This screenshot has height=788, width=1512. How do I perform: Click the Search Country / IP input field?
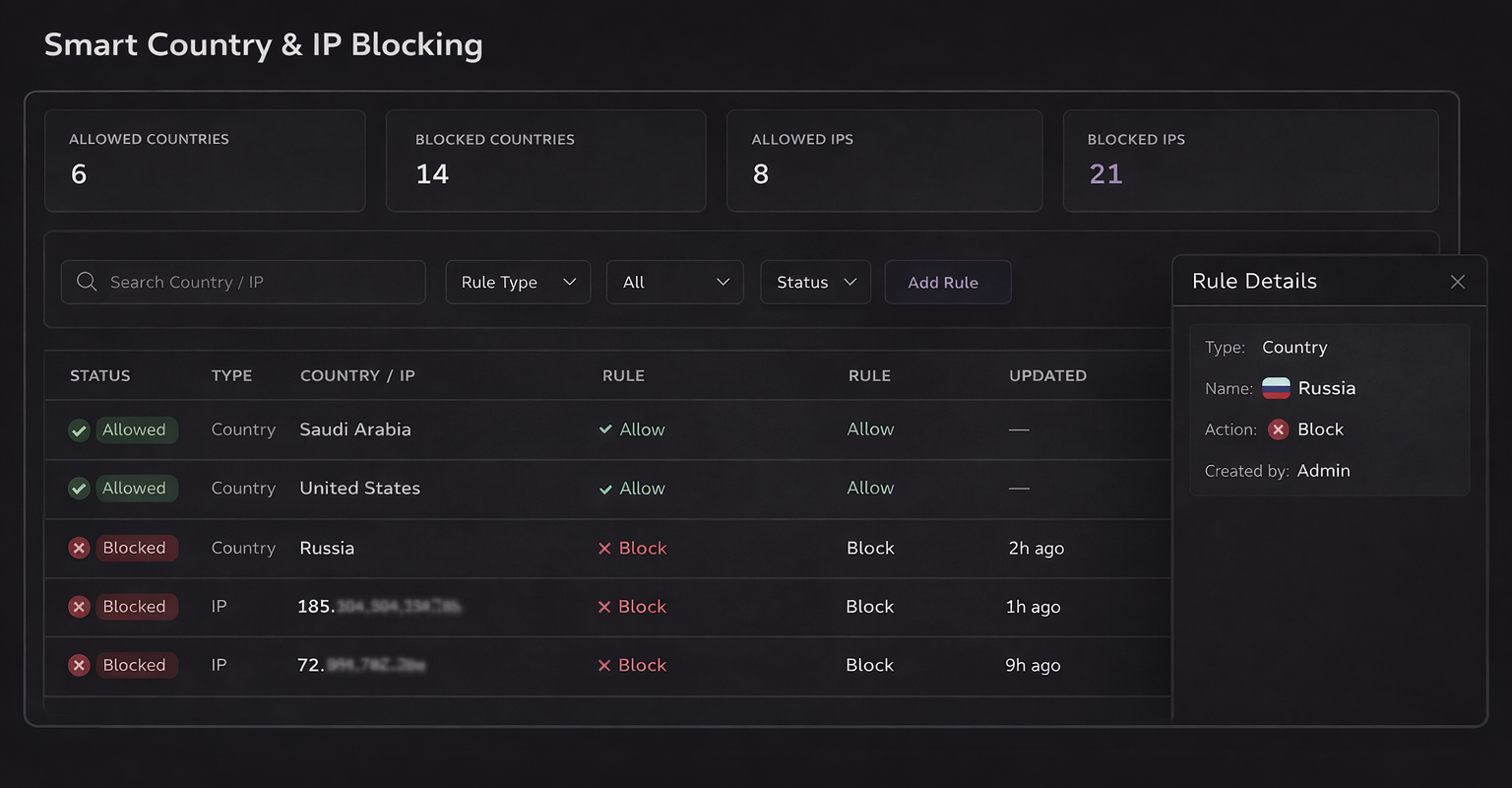(x=242, y=282)
